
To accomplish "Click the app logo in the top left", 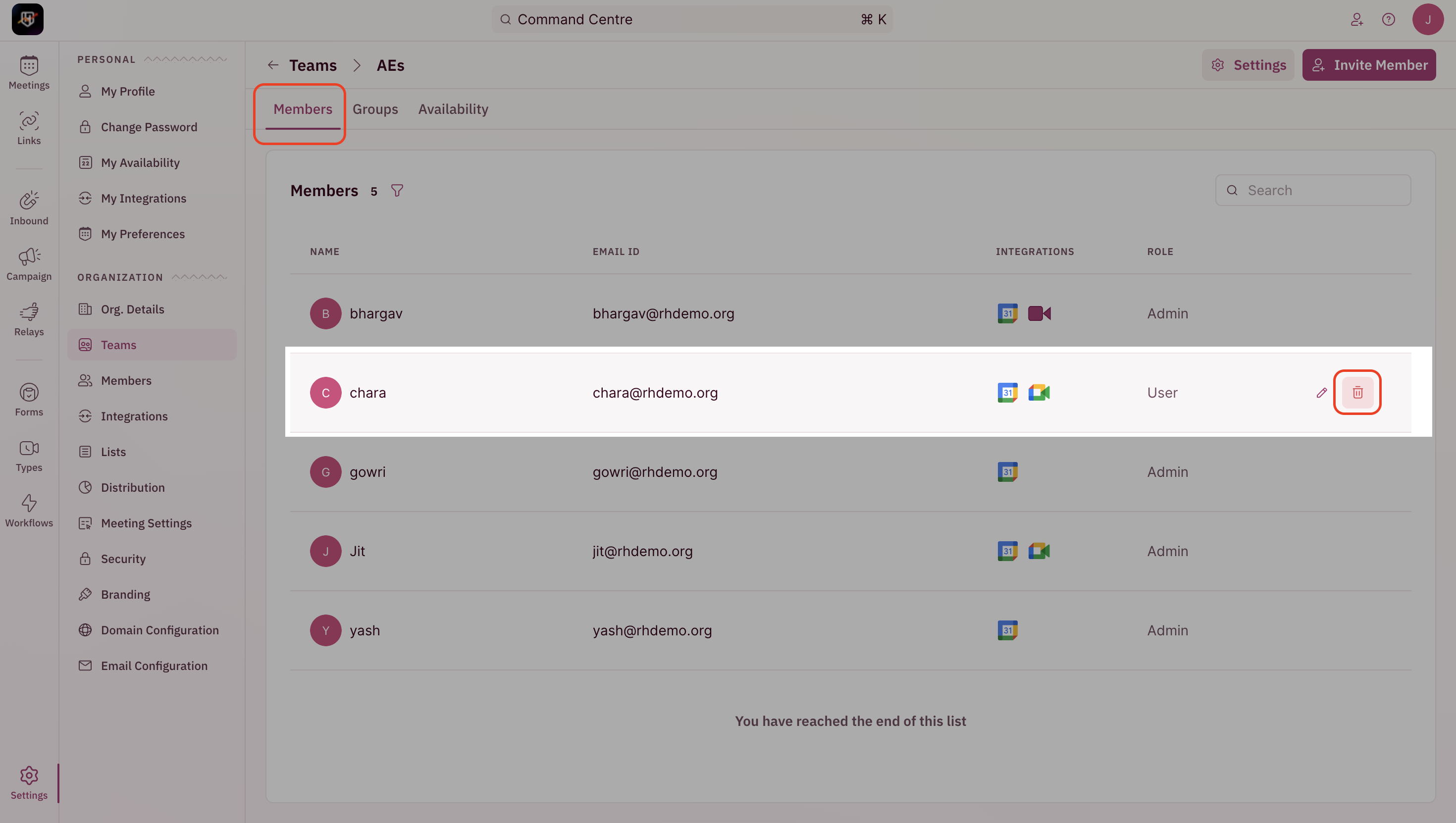I will coord(28,19).
